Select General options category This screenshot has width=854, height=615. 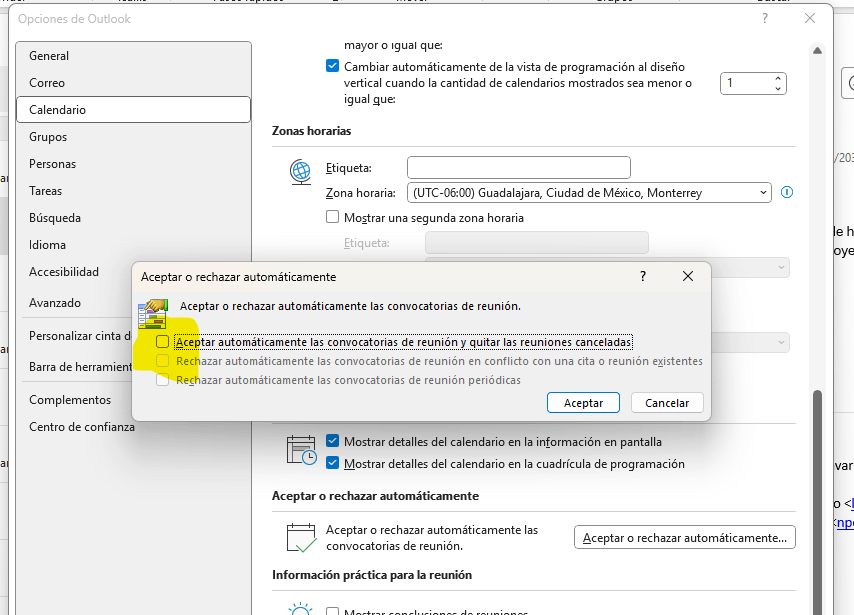(x=133, y=56)
